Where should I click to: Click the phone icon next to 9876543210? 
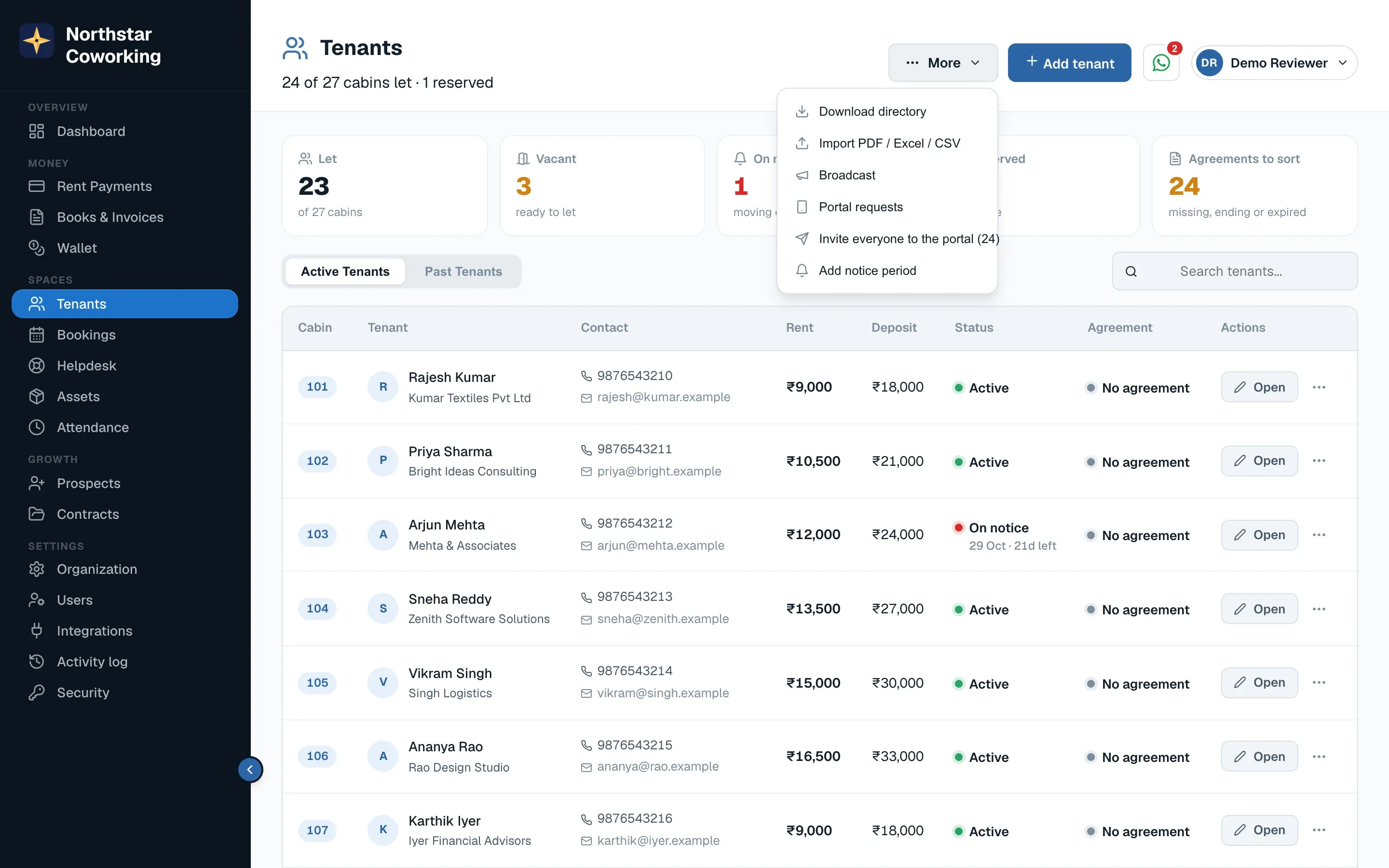[586, 376]
